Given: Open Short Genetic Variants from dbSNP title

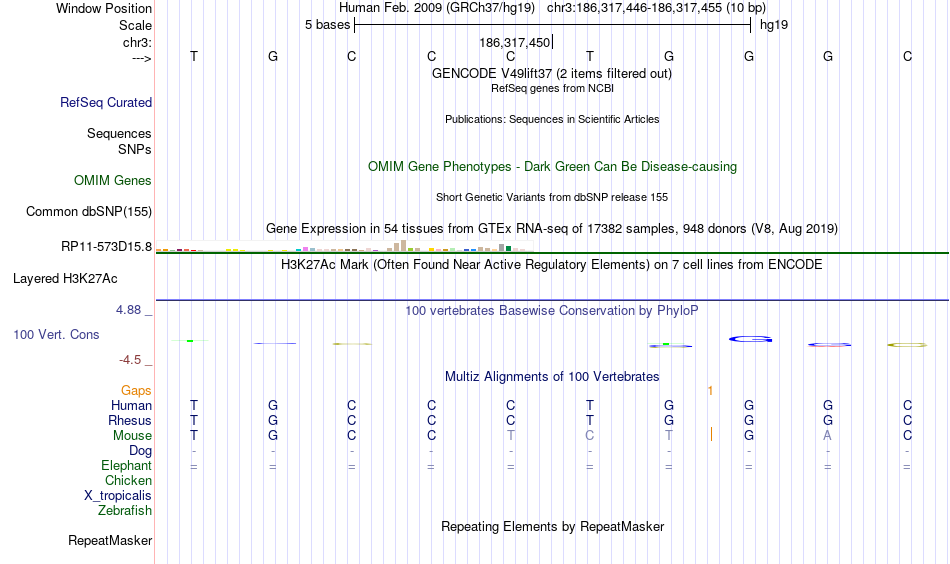Looking at the screenshot, I should point(552,197).
